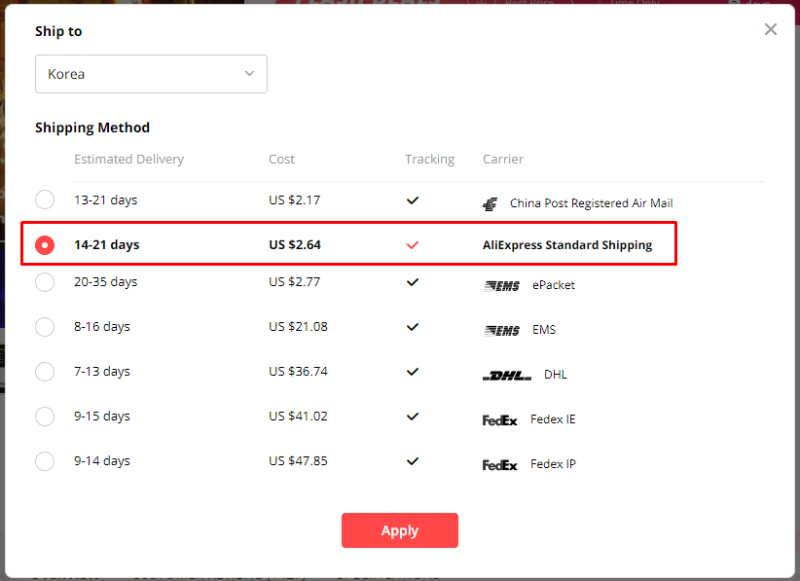Click the FedEx logo beside Fedex IE
Viewport: 800px width, 581px height.
pos(500,420)
